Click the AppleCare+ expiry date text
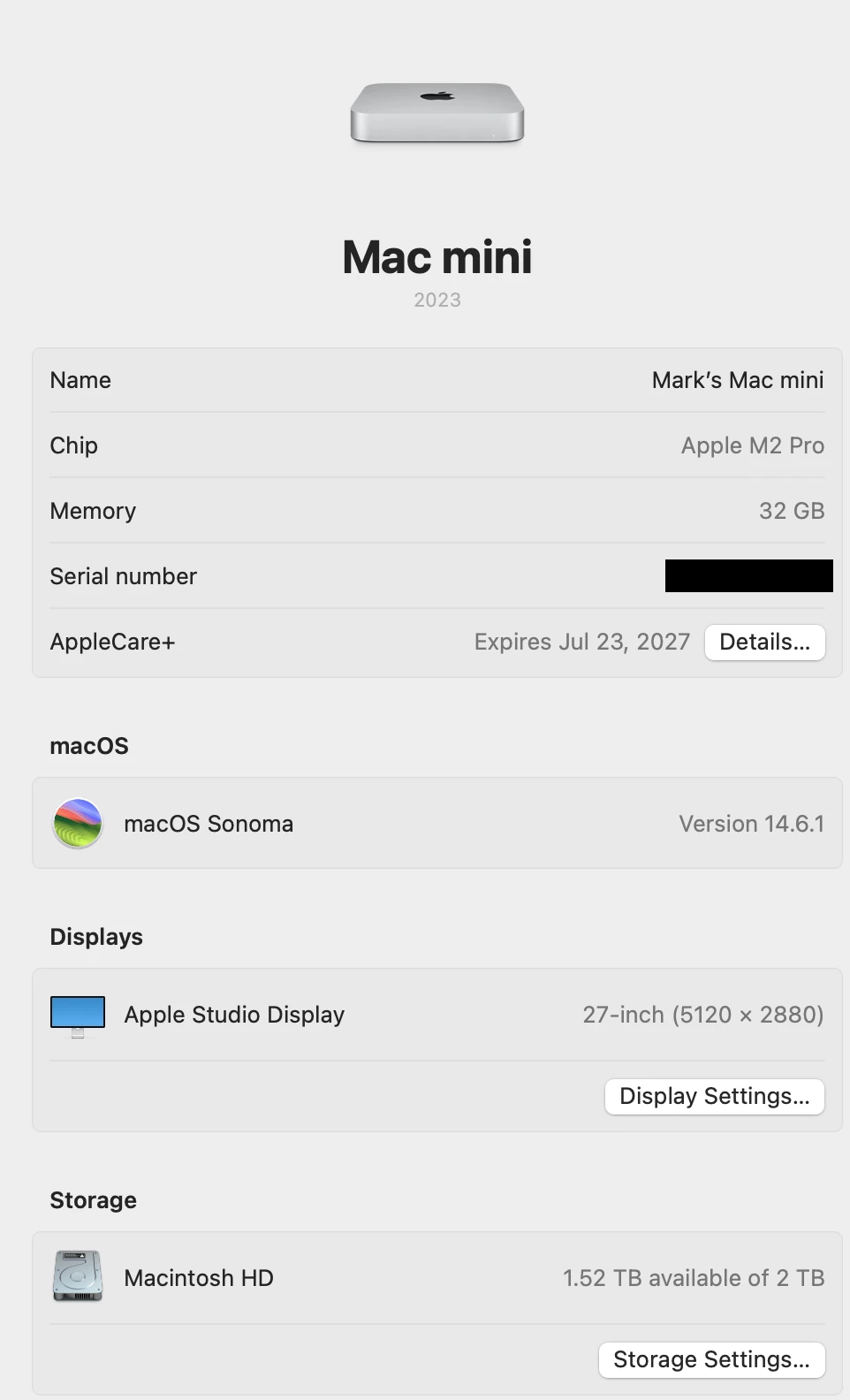850x1400 pixels. [582, 642]
